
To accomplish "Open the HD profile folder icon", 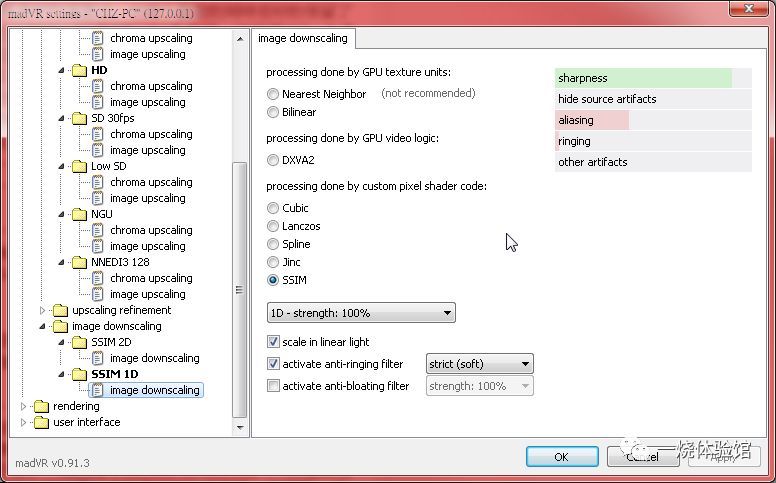I will coord(80,70).
